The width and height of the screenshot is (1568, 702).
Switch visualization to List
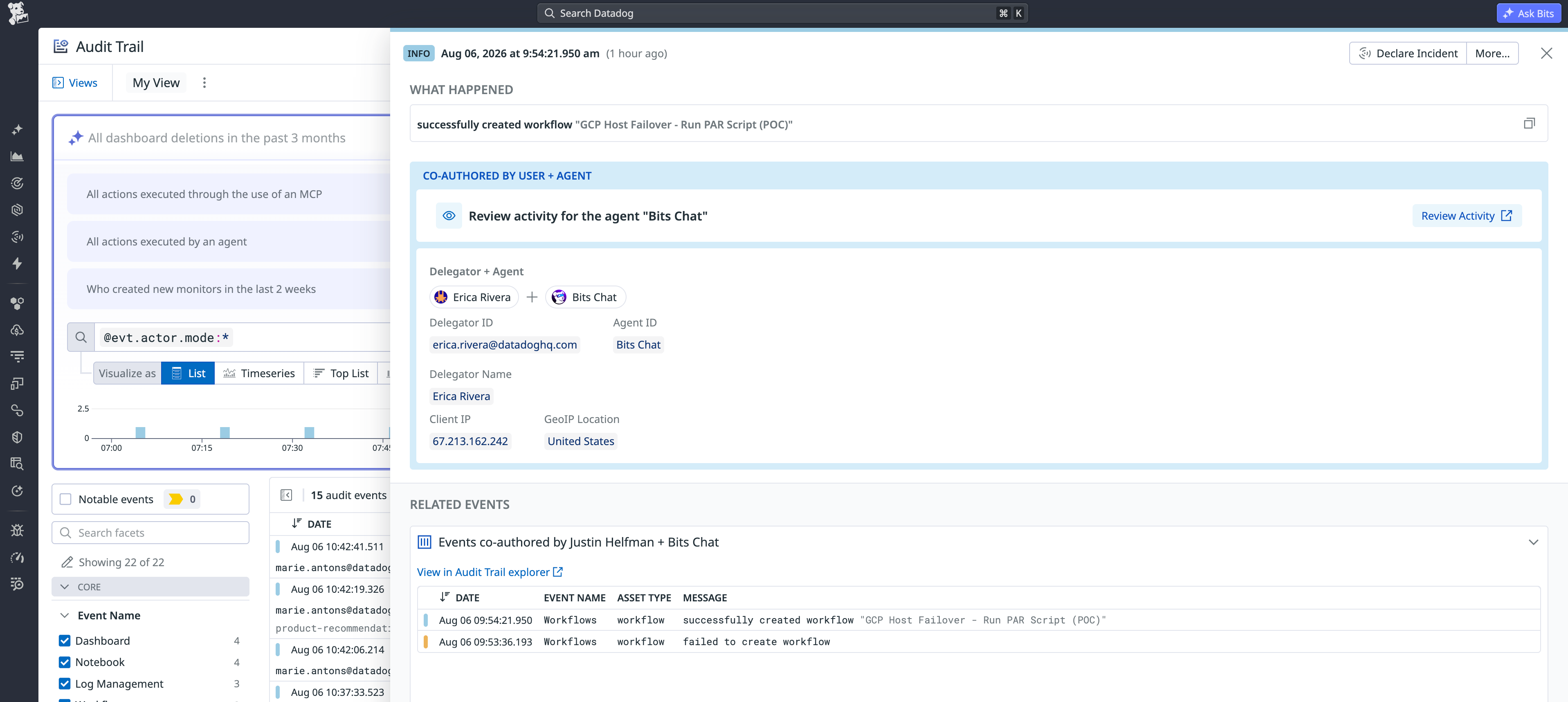pyautogui.click(x=188, y=373)
